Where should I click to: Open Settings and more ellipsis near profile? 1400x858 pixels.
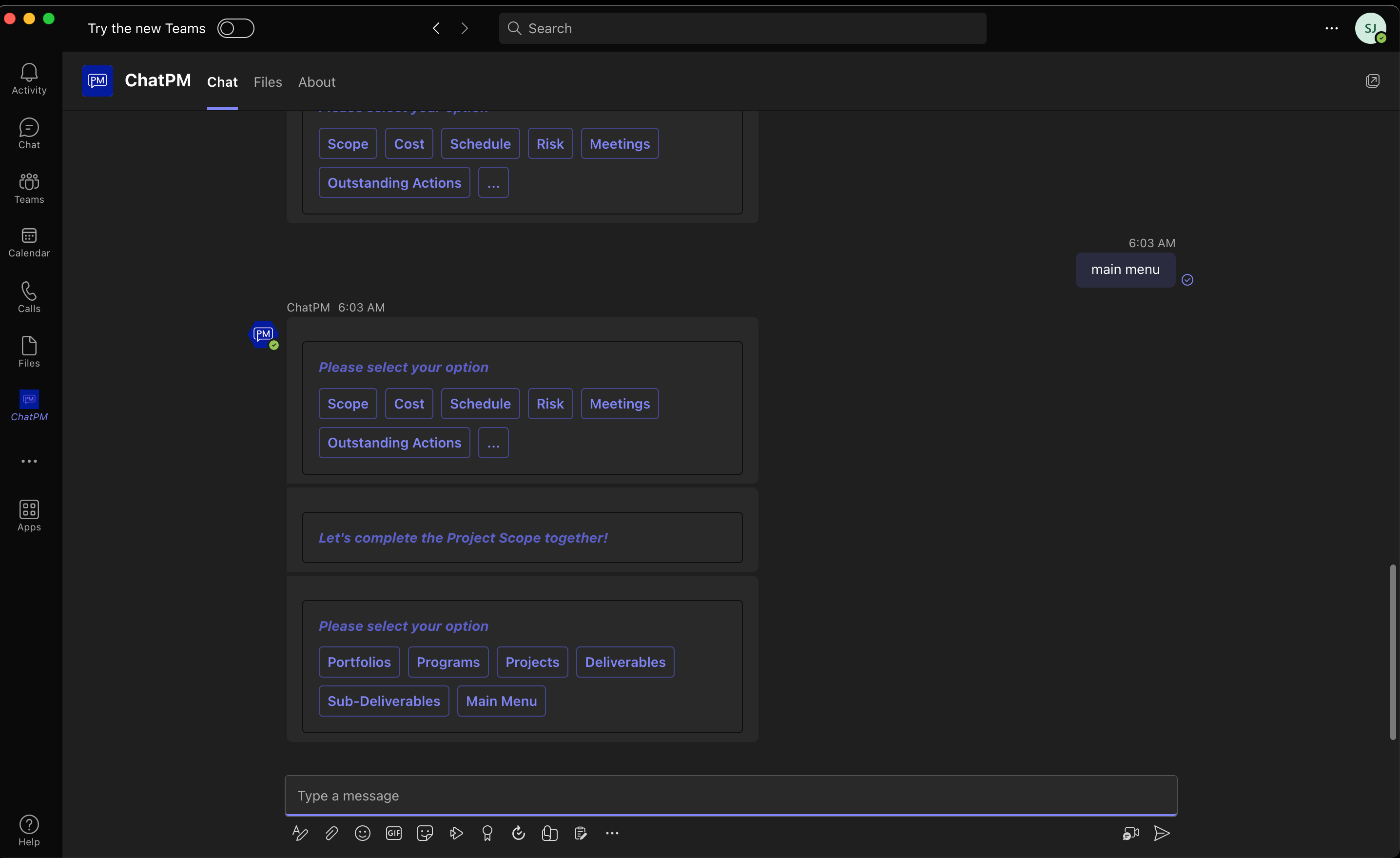point(1331,28)
